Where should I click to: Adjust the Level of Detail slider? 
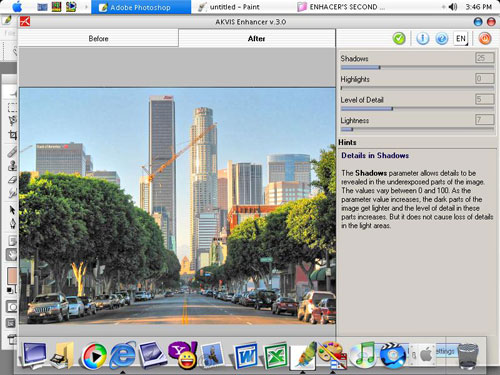[417, 109]
